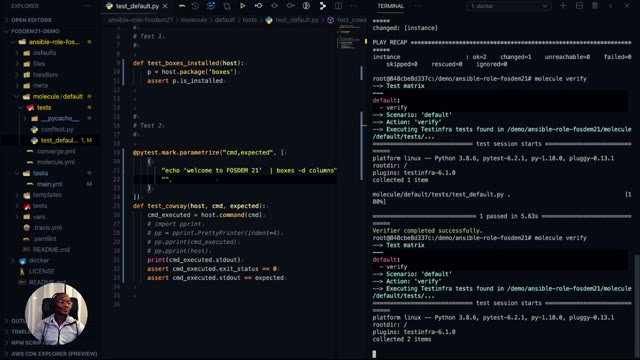
Task: Open Explorer views ellipsis menu
Action: (x=87, y=6)
